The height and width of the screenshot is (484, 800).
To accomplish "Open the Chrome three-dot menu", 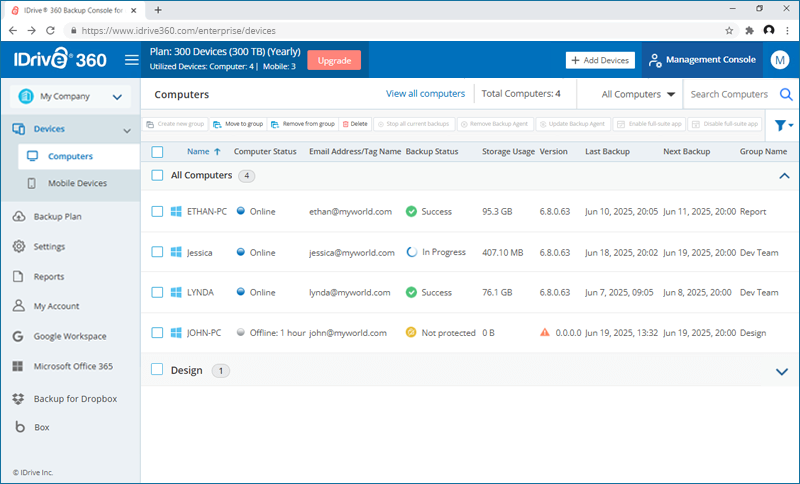I will click(788, 31).
